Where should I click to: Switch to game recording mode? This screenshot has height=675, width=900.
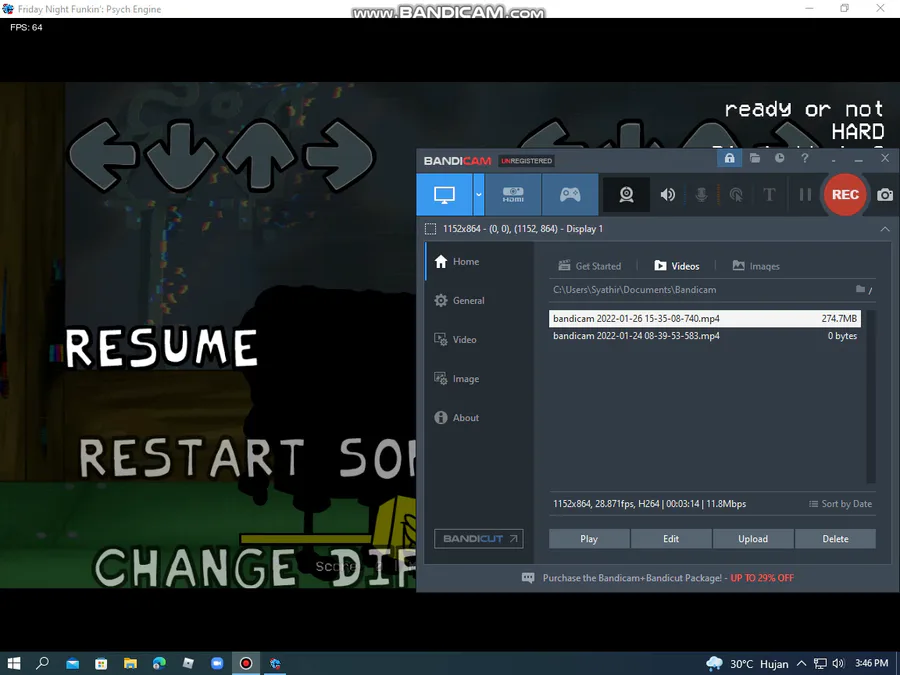pyautogui.click(x=570, y=195)
